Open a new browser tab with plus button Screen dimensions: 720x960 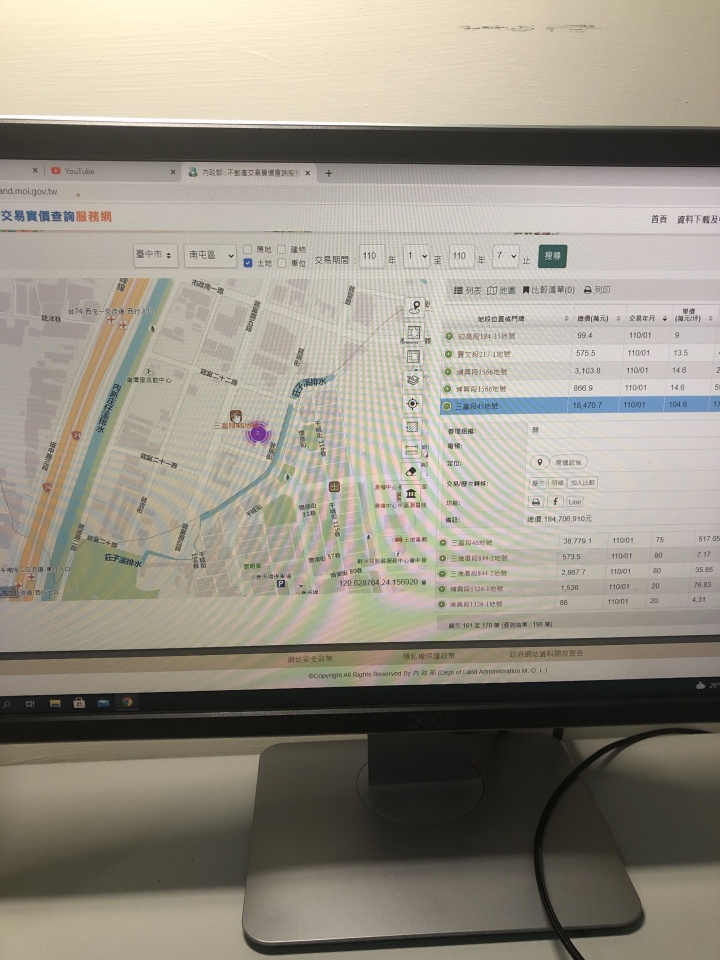[x=329, y=173]
